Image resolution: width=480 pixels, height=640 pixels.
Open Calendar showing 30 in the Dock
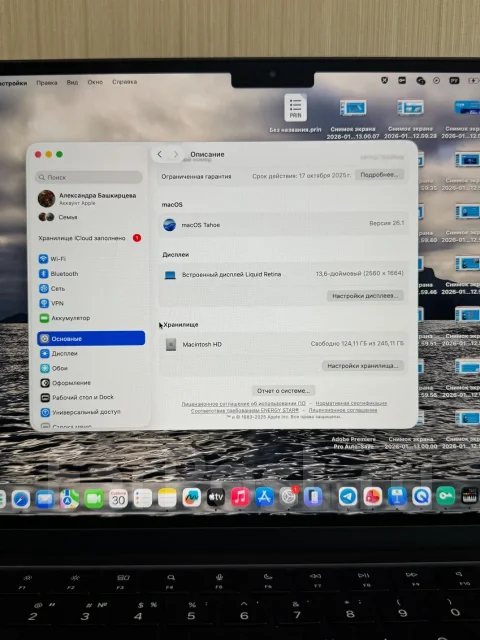[118, 498]
